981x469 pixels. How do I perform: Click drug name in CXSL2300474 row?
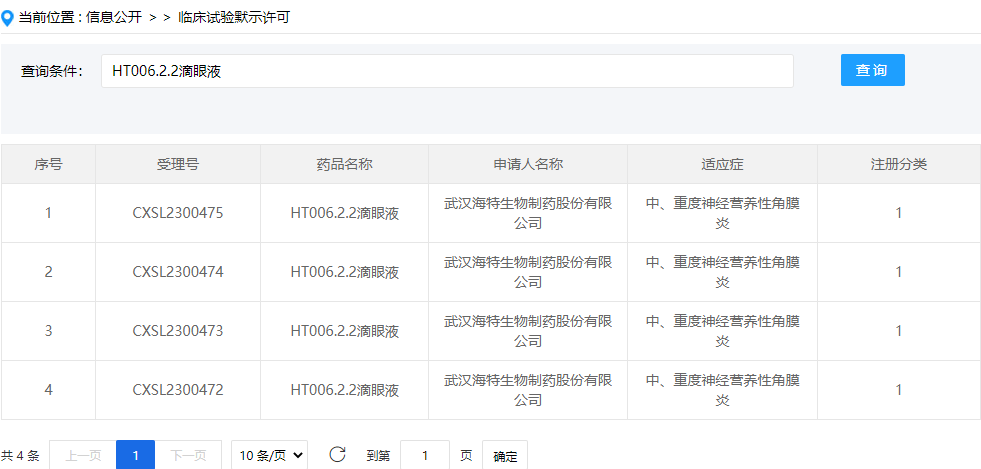(x=345, y=272)
